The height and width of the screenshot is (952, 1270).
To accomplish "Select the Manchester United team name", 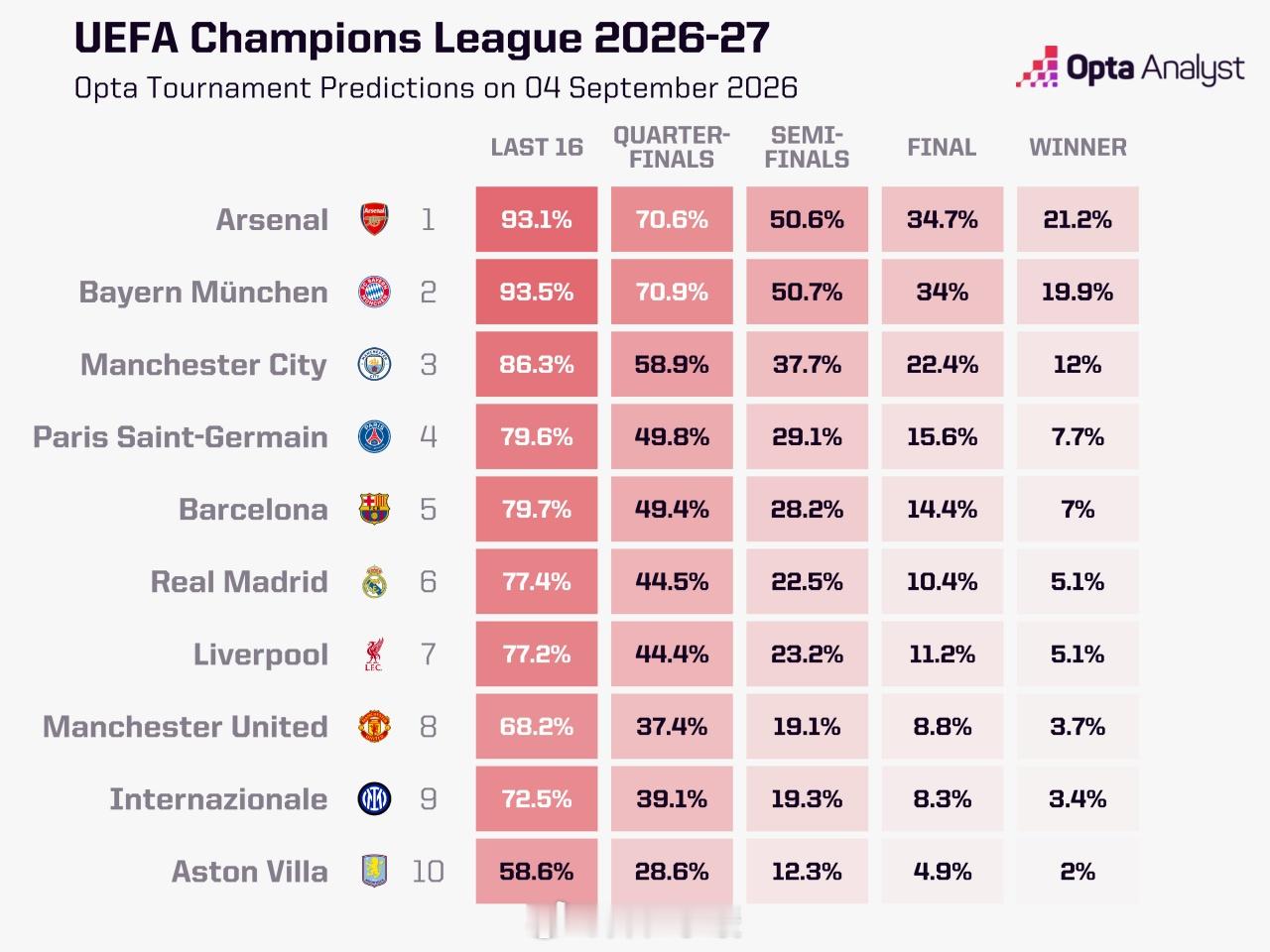I will [x=186, y=727].
